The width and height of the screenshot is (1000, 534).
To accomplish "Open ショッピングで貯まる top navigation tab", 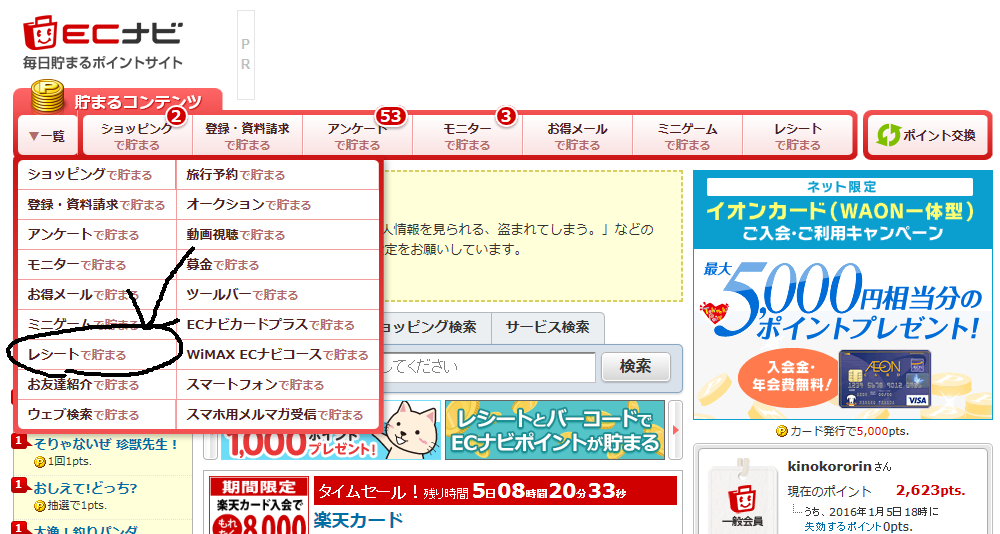I will pyautogui.click(x=137, y=136).
